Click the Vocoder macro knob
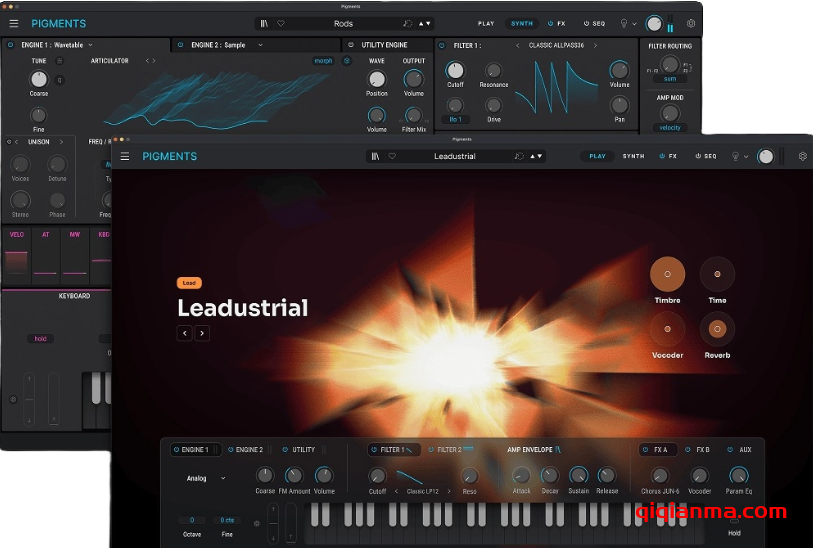The image size is (813, 548). tap(667, 329)
